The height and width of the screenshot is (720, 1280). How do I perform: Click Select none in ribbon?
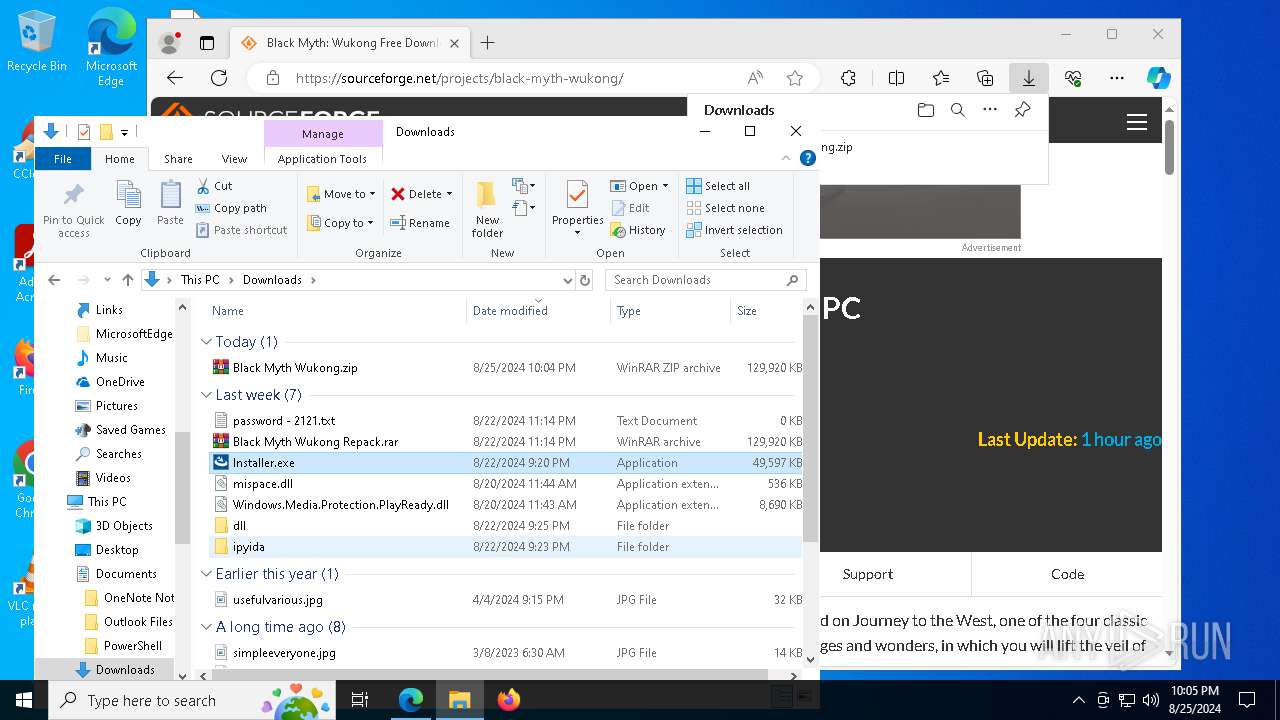pyautogui.click(x=725, y=208)
